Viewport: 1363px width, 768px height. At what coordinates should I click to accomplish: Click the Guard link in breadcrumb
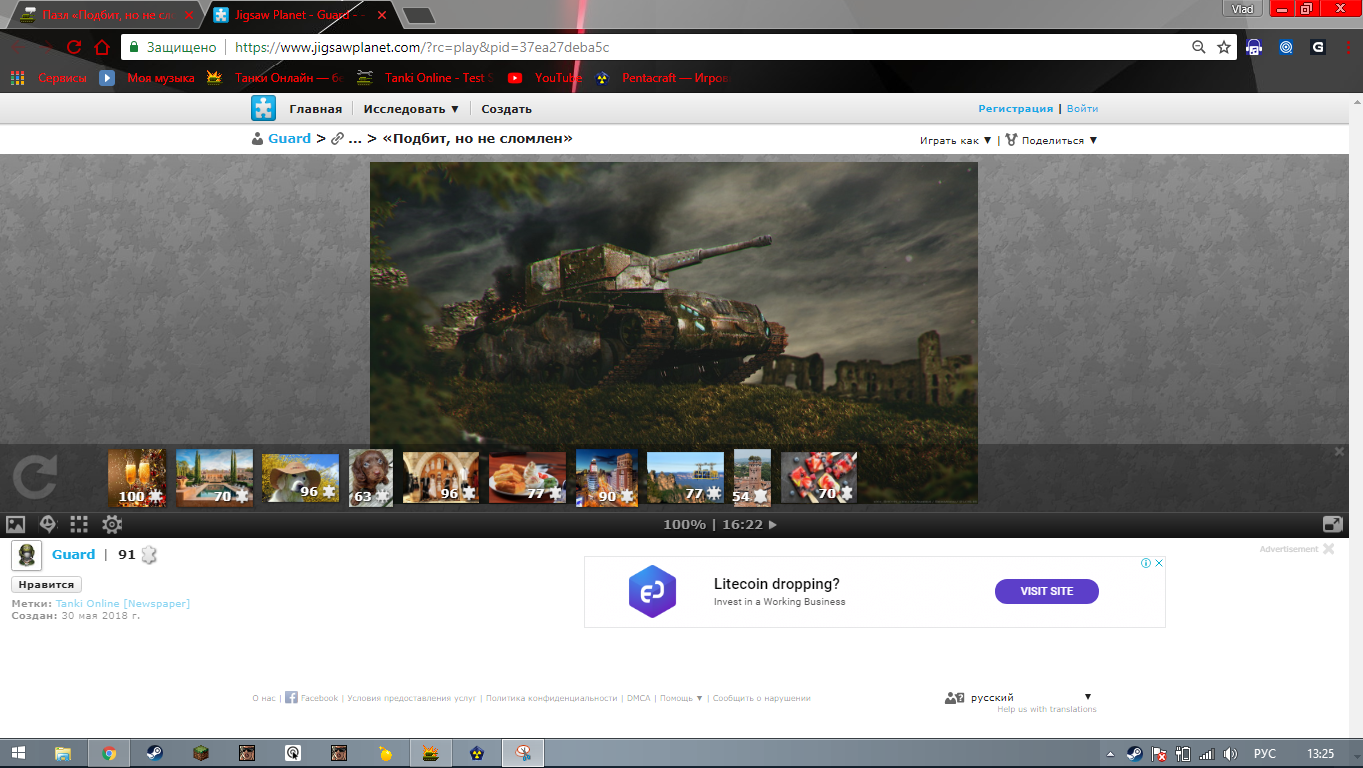289,139
